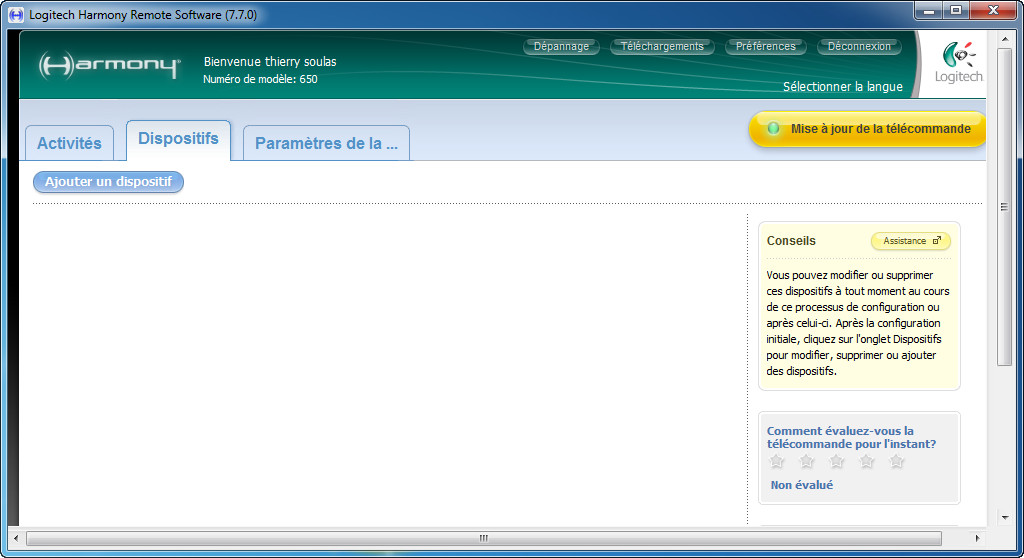The height and width of the screenshot is (558, 1024).
Task: Click the Logitech logo
Action: click(958, 63)
